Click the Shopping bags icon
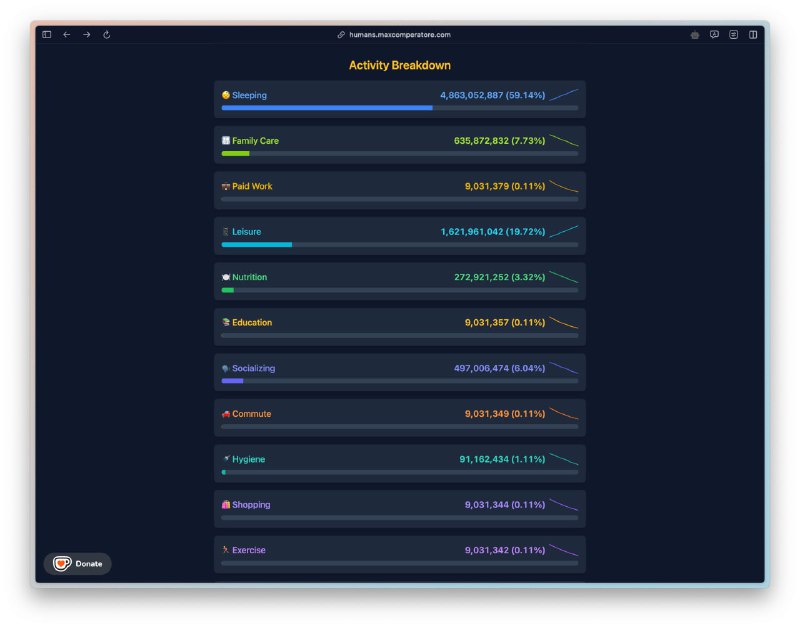Image resolution: width=800 pixels, height=628 pixels. point(226,505)
